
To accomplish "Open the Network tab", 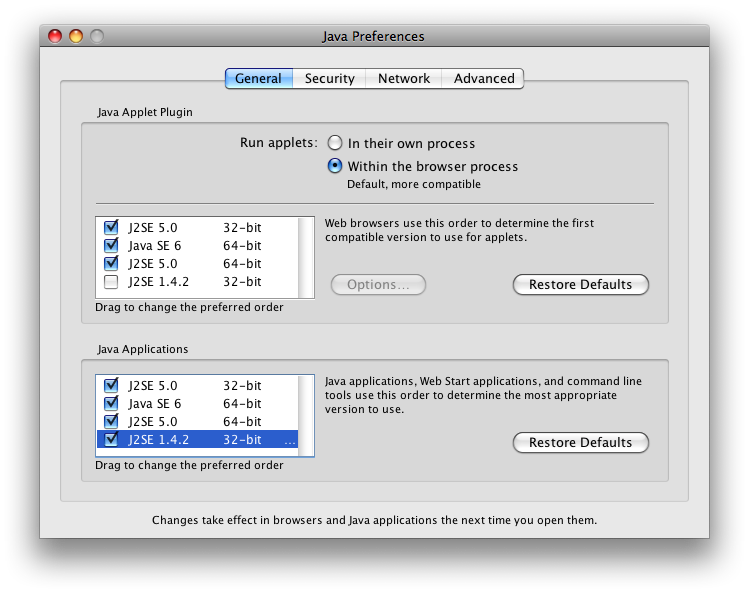I will [404, 78].
